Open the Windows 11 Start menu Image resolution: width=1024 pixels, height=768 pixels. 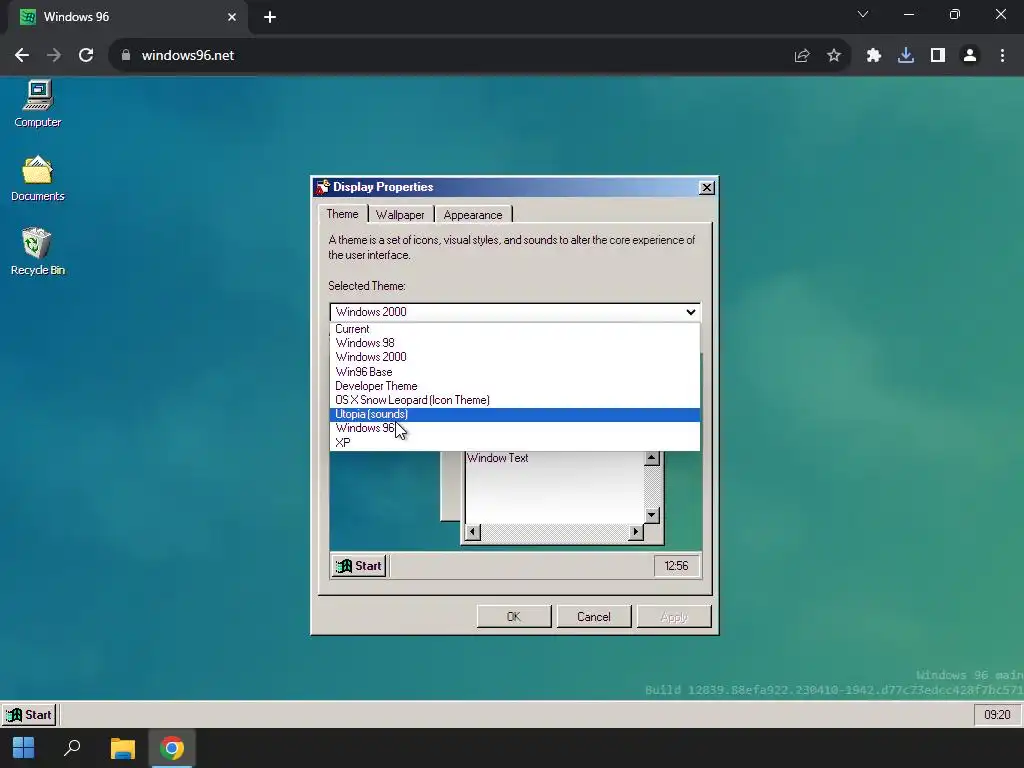tap(24, 748)
